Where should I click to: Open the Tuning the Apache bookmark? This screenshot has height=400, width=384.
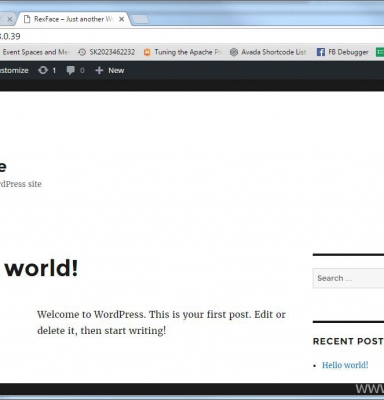click(182, 52)
